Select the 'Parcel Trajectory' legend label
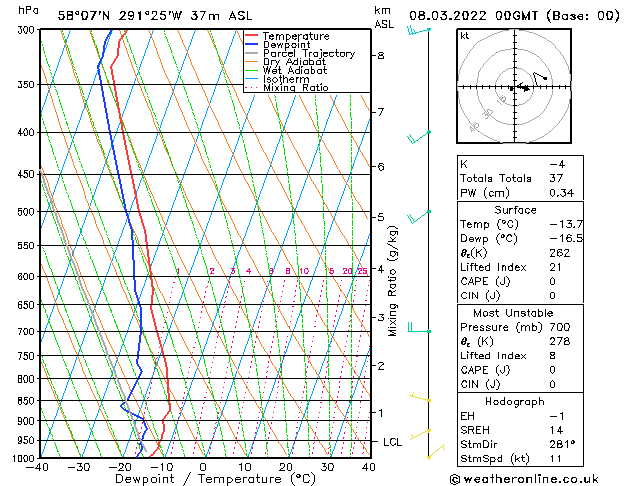The height and width of the screenshot is (486, 629). coord(309,53)
